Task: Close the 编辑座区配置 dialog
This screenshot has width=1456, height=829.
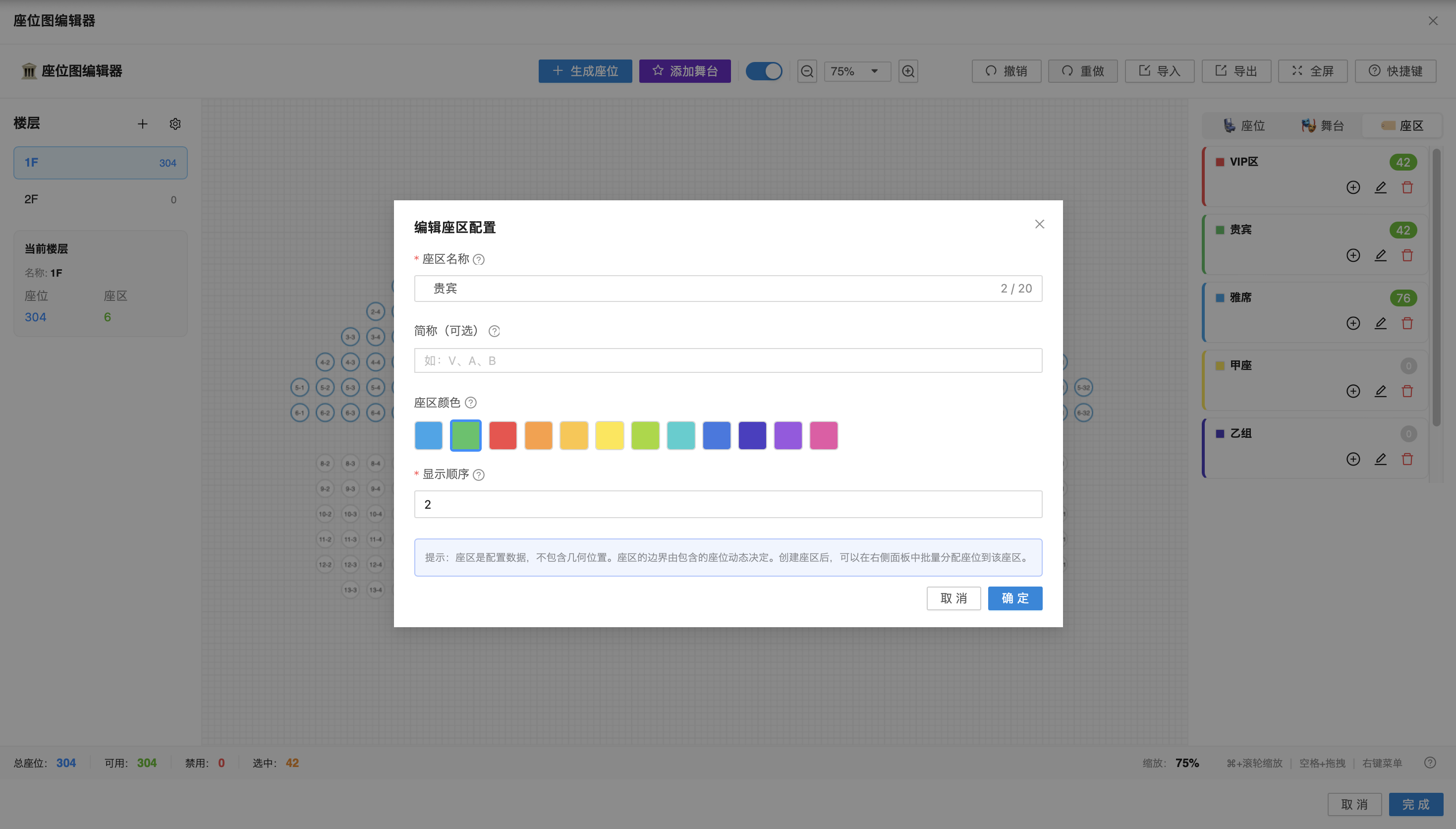Action: pyautogui.click(x=1040, y=224)
